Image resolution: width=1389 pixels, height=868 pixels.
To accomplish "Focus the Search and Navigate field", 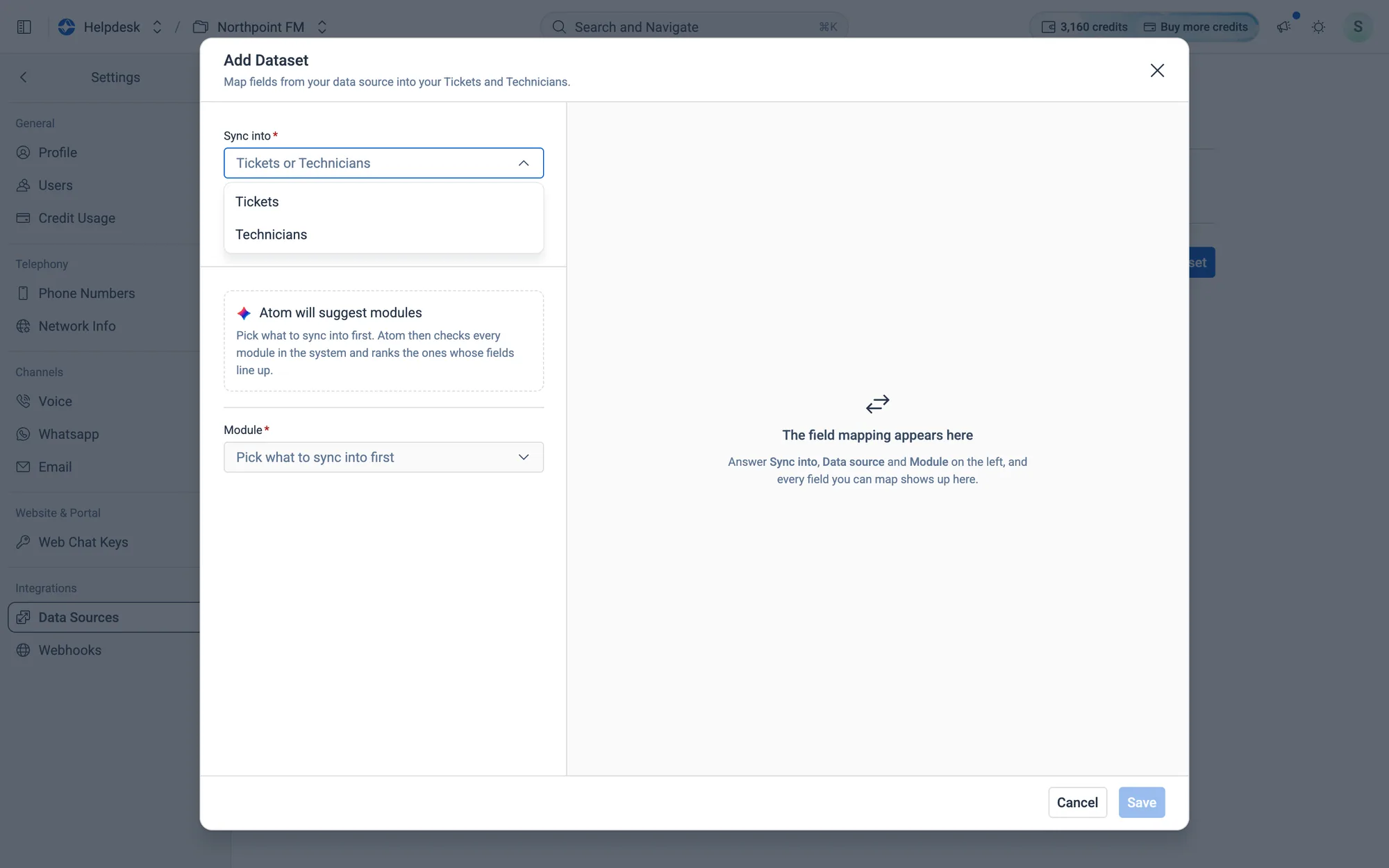I will pyautogui.click(x=694, y=27).
